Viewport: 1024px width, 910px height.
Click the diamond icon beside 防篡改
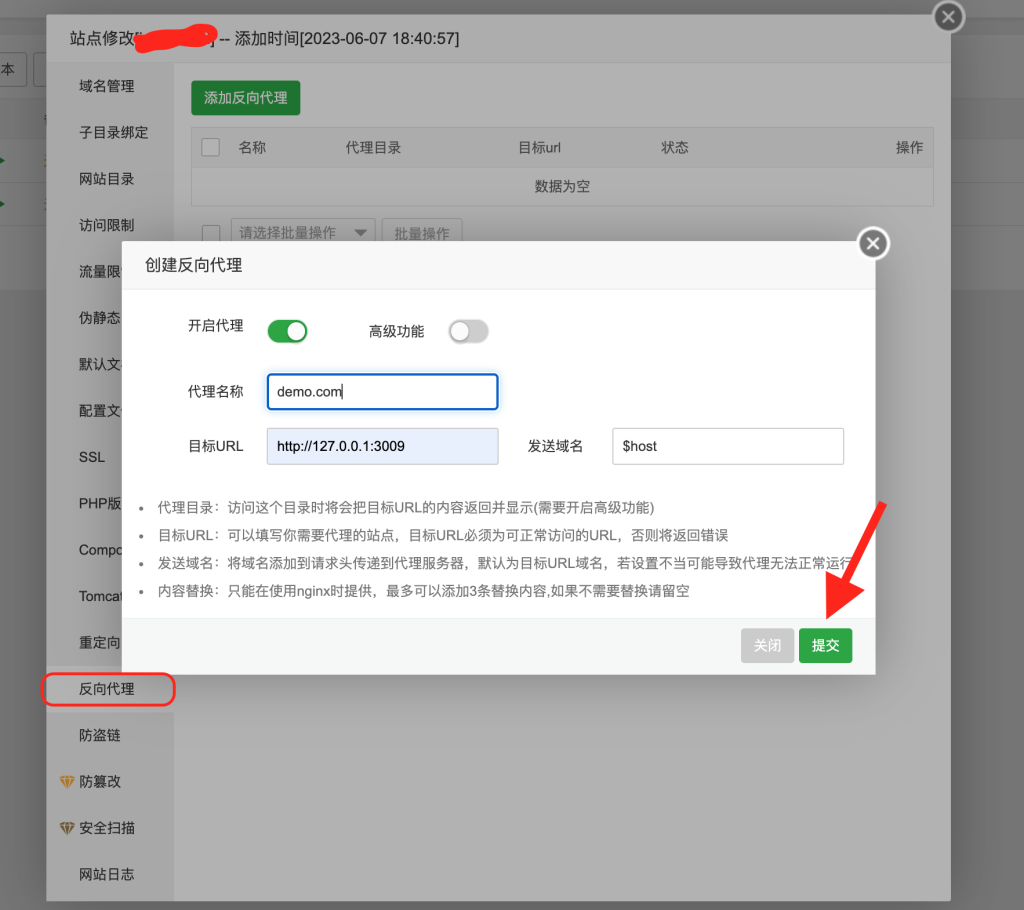[67, 782]
